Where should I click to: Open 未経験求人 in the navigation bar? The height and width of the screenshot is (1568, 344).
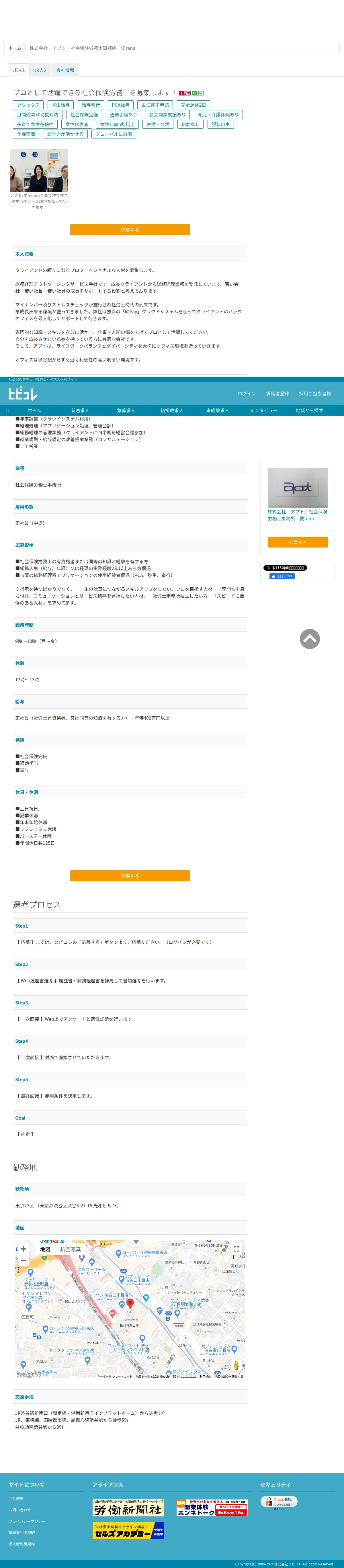pyautogui.click(x=217, y=410)
